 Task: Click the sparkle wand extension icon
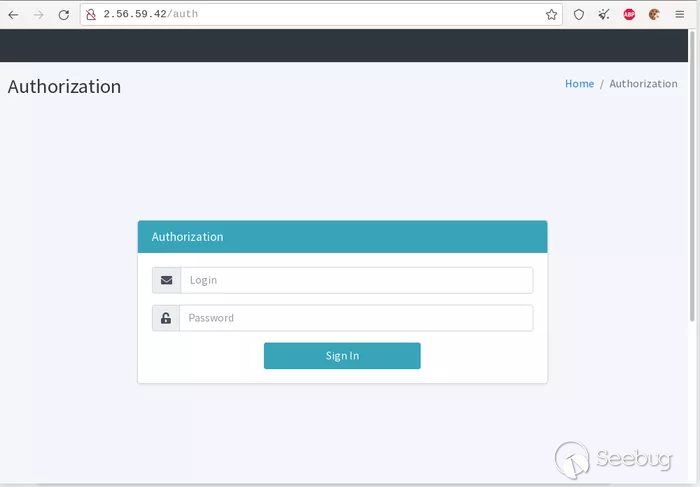(x=604, y=15)
